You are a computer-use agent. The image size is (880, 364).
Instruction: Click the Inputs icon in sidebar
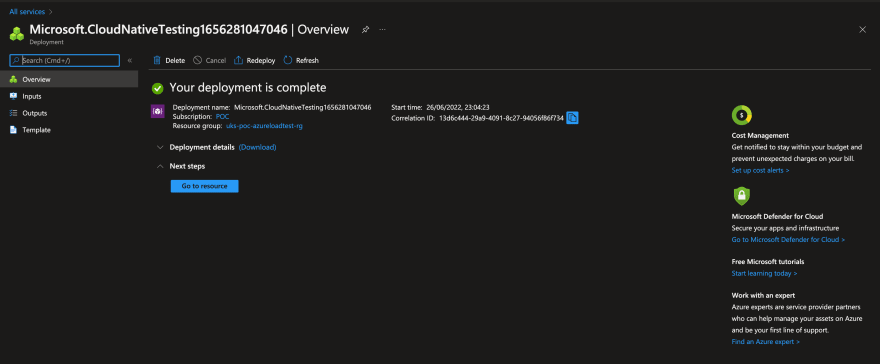13,96
